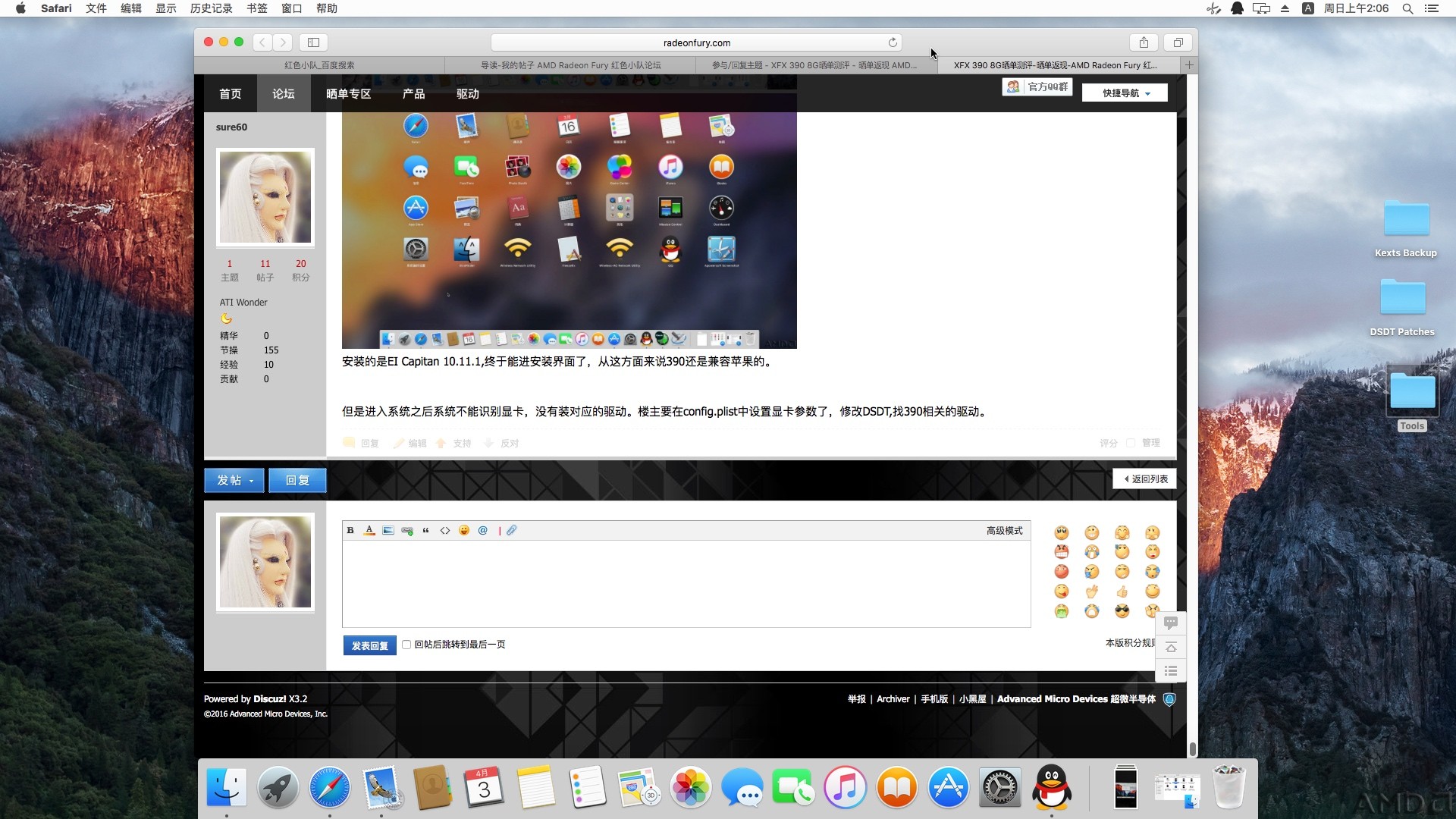Screen dimensions: 1456x819
Task: Launch QQ from the Dock
Action: click(x=1052, y=787)
